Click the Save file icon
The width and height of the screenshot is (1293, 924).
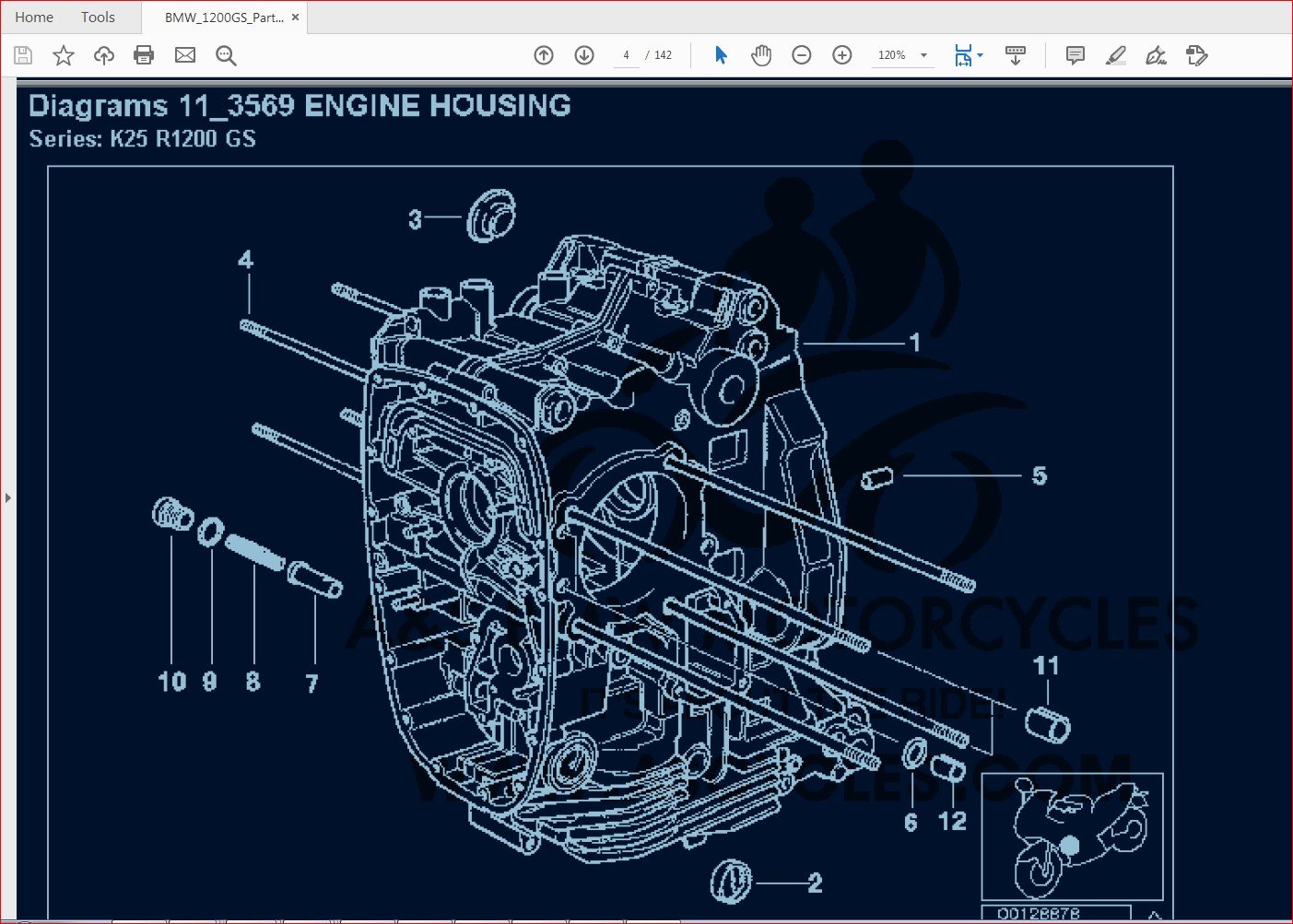coord(23,55)
